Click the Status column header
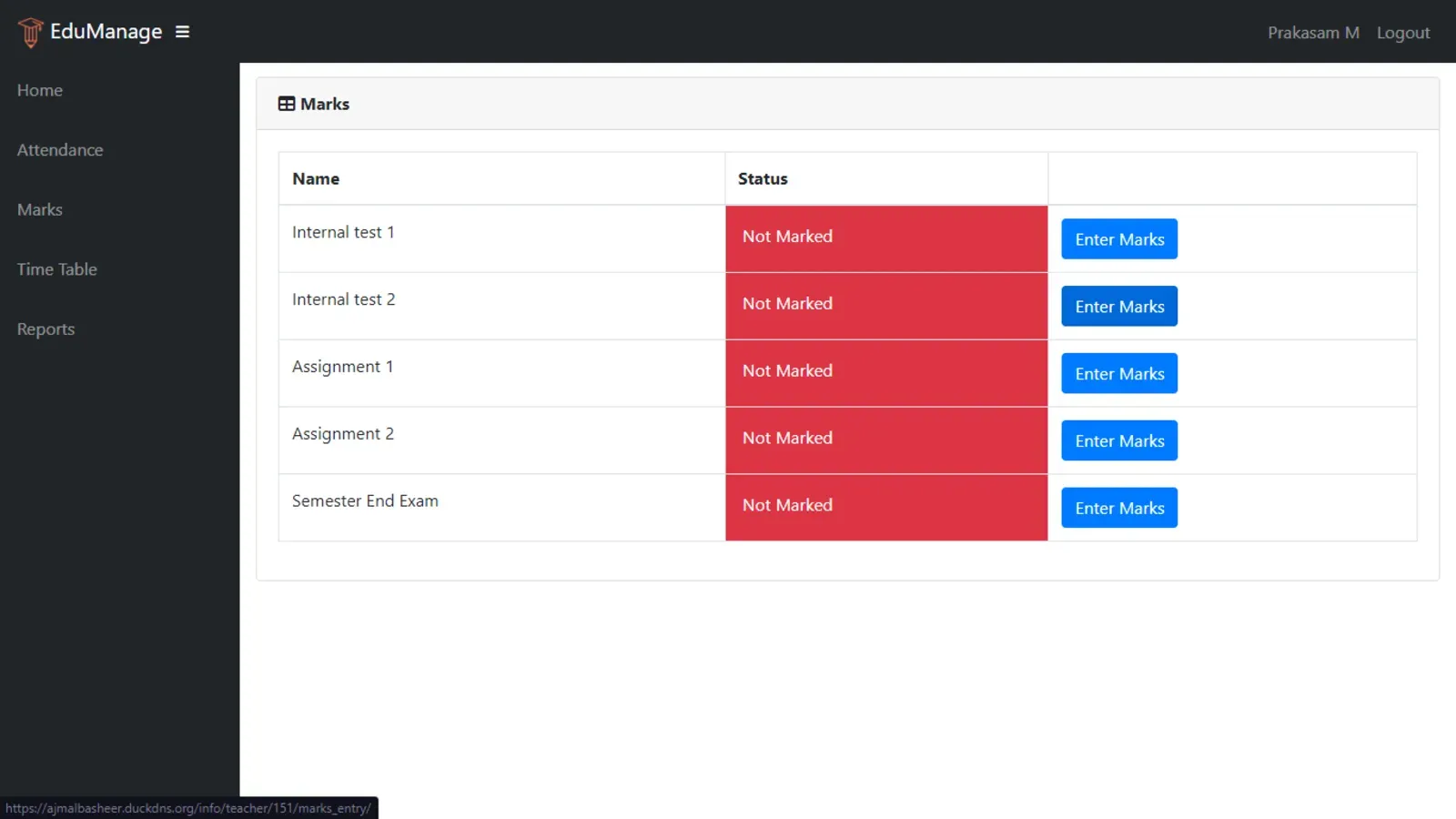Viewport: 1456px width, 819px height. tap(763, 178)
